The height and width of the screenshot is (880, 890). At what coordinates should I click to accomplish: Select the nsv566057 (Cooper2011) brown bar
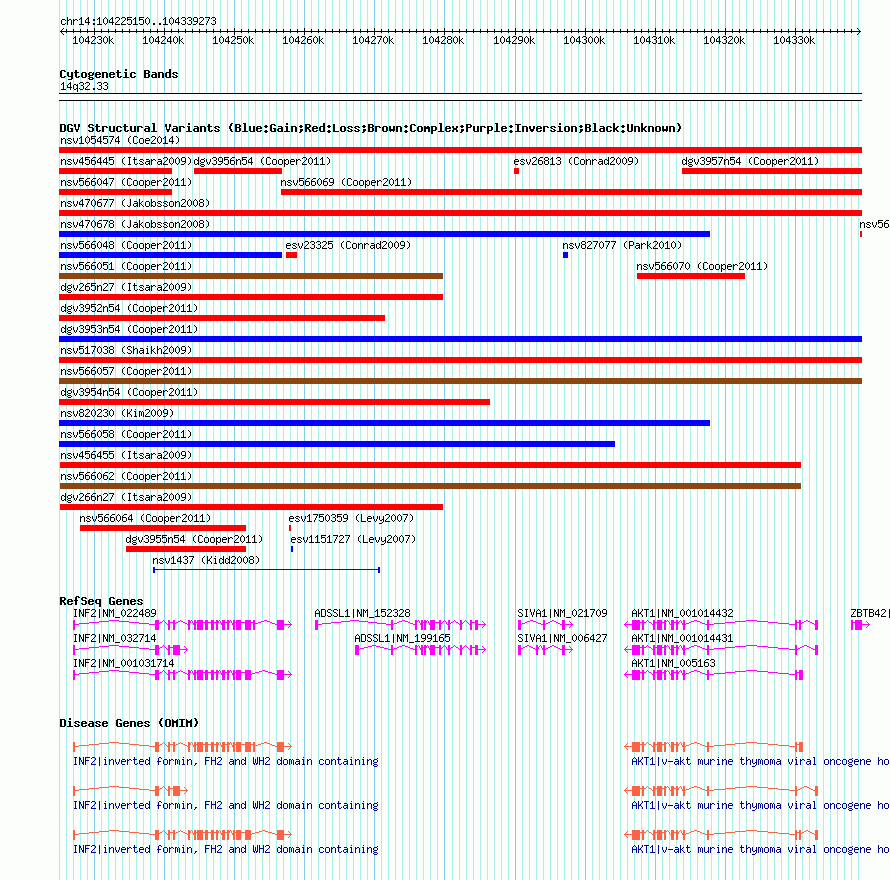(460, 381)
